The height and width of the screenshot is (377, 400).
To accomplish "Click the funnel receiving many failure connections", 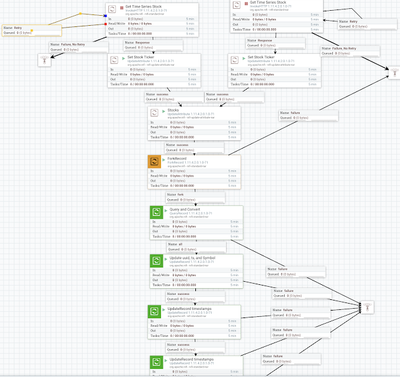I will pos(367,307).
